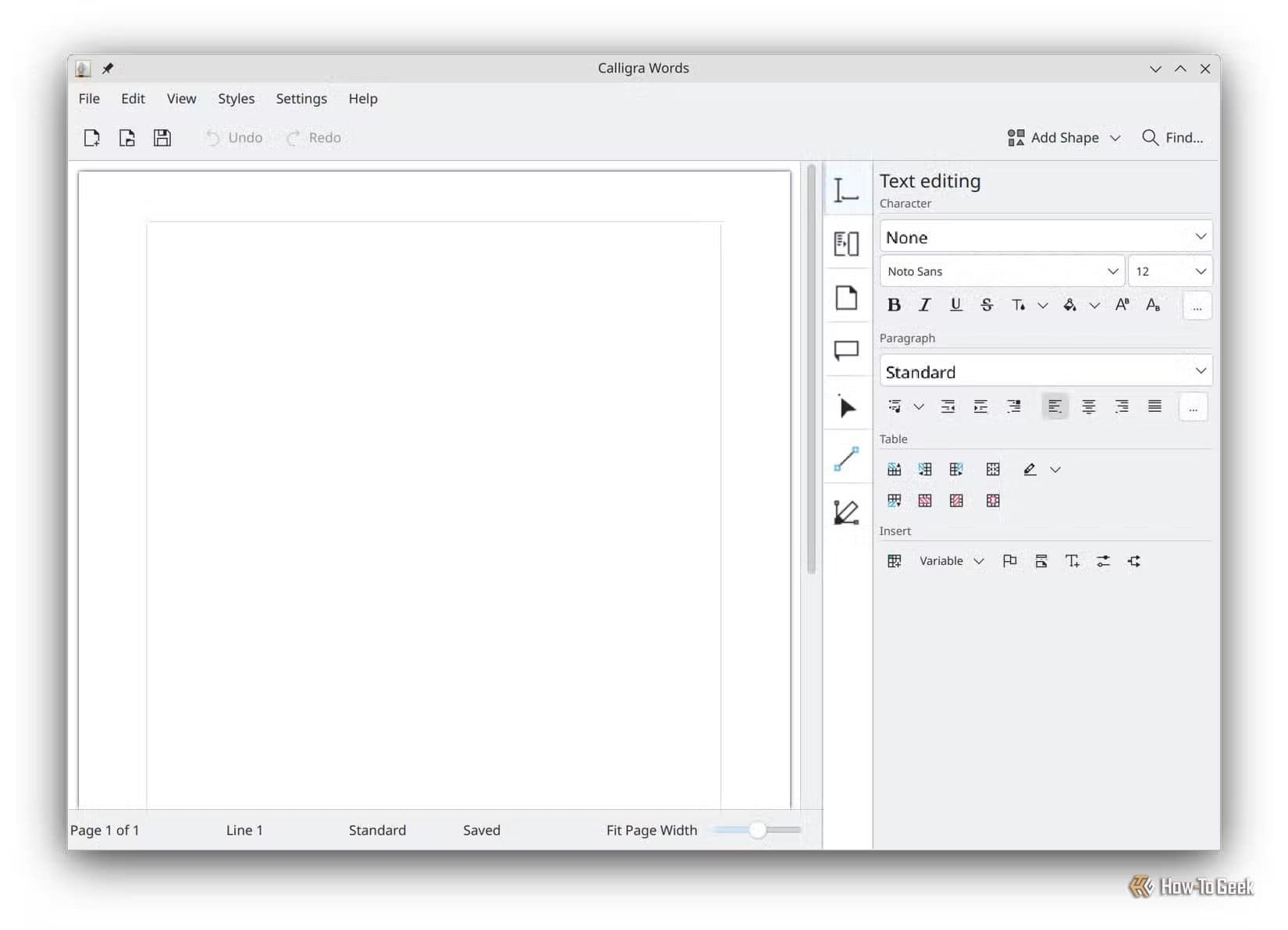The image size is (1288, 930).
Task: Toggle superscript text
Action: [1123, 305]
